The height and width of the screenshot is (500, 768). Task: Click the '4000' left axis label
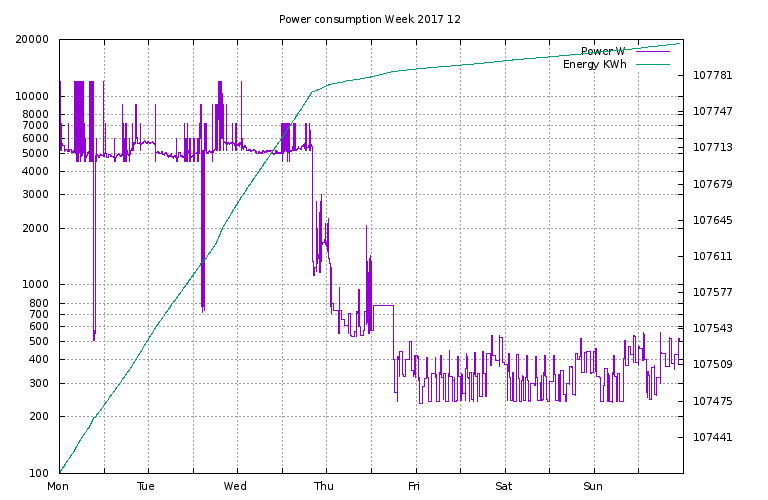35,171
